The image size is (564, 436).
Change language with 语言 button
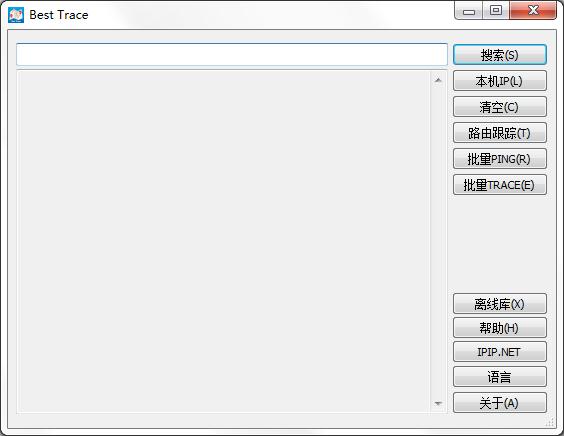click(x=500, y=377)
